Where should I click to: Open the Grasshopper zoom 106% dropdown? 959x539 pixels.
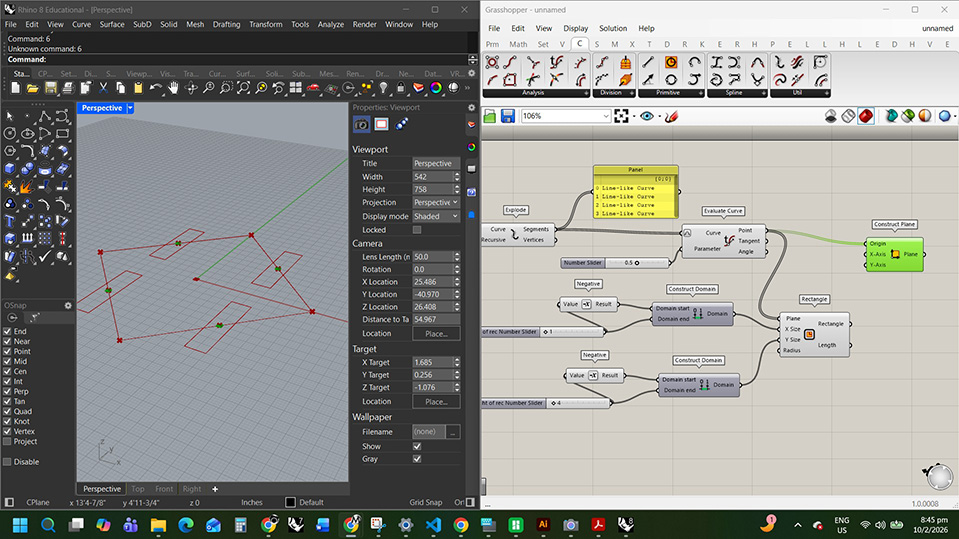[604, 116]
